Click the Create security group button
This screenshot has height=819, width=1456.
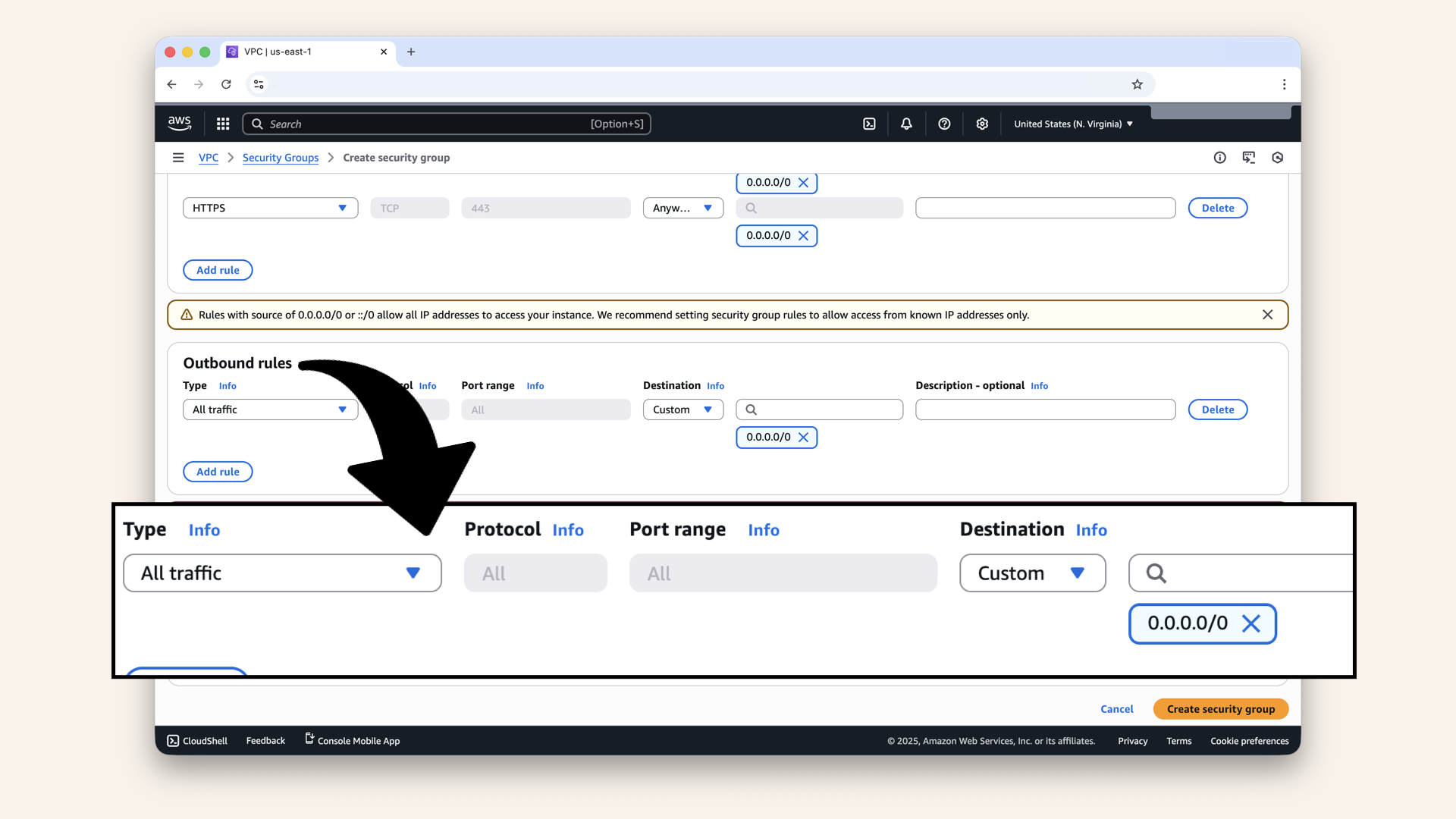[1220, 709]
